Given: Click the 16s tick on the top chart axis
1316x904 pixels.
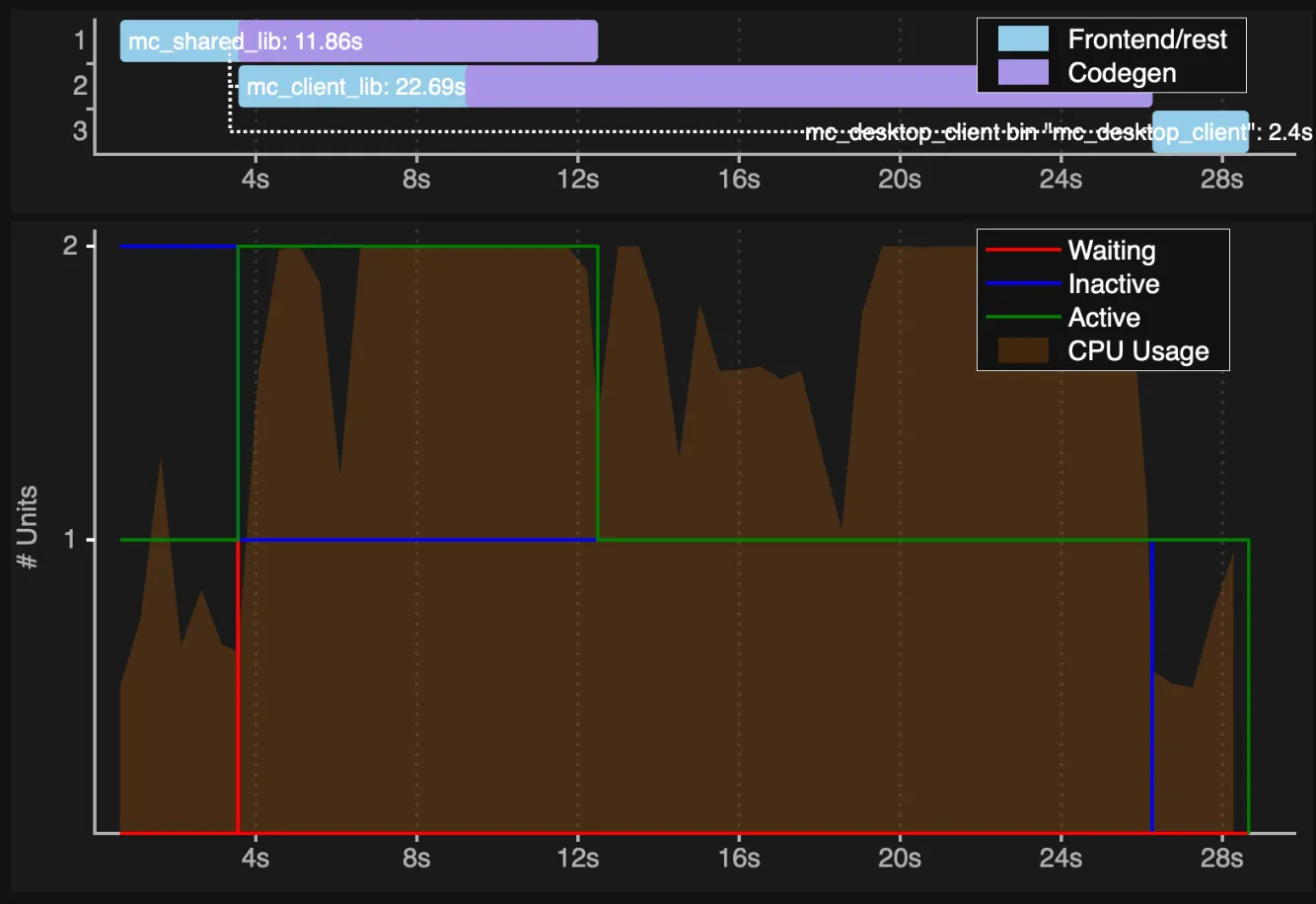Looking at the screenshot, I should click(739, 180).
